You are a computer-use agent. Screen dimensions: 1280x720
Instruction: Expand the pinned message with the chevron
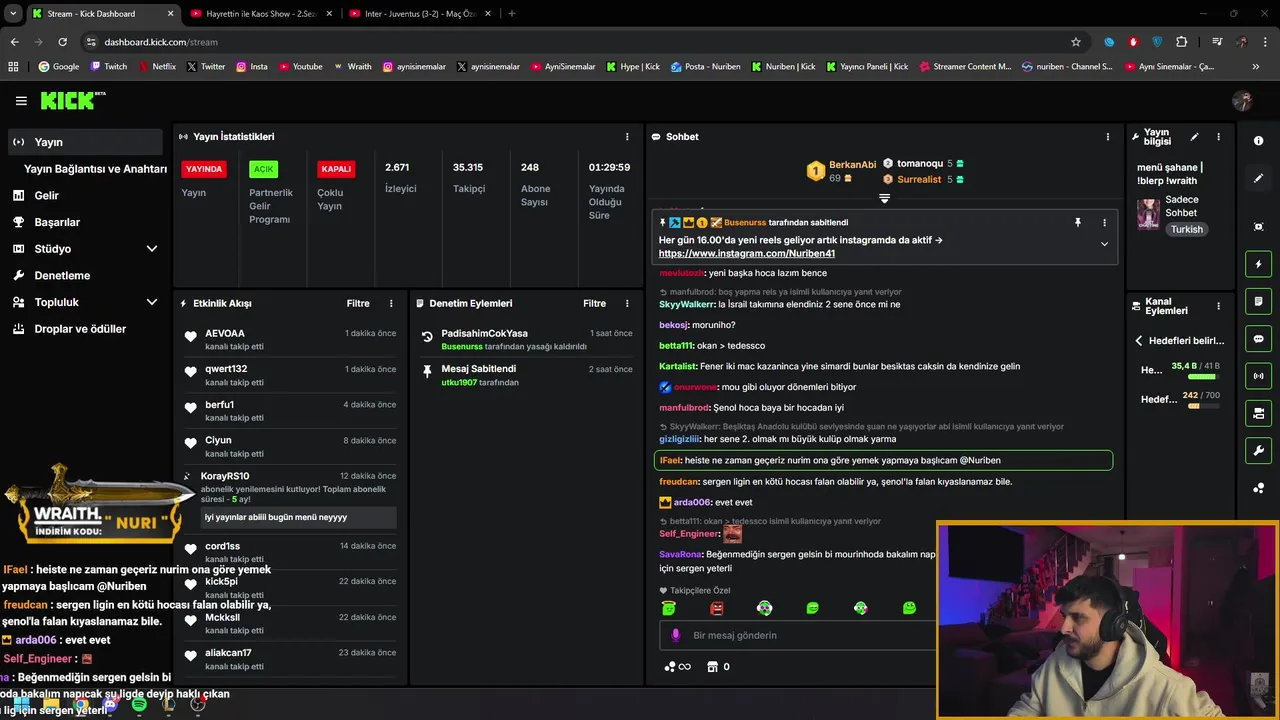point(1104,244)
